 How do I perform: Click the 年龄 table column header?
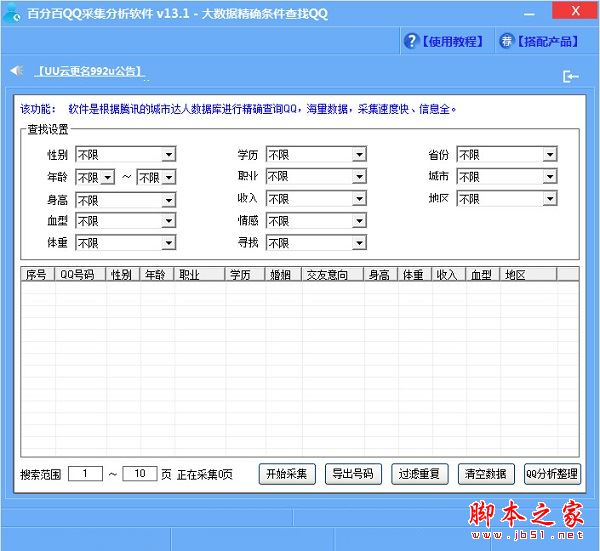coord(157,274)
